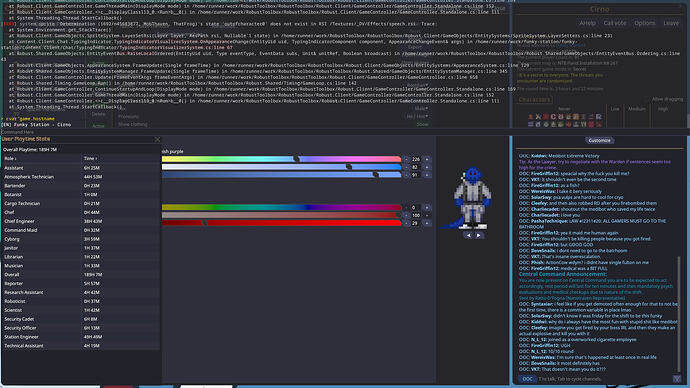Select the Musician role row

coord(81,266)
